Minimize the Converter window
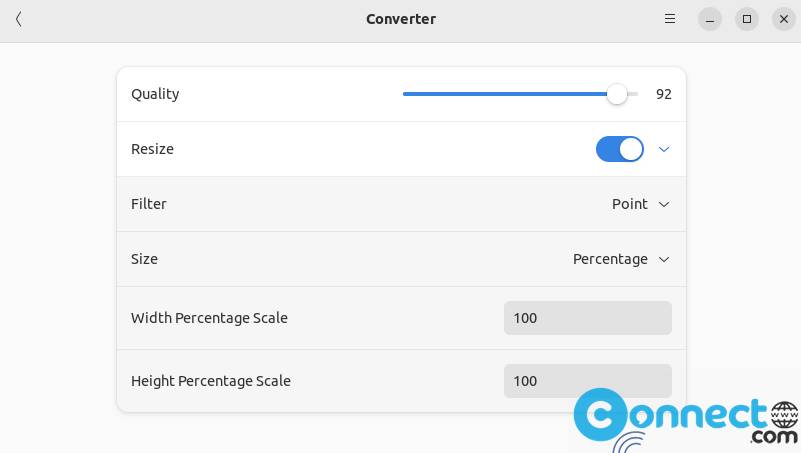The image size is (801, 453). pos(710,19)
